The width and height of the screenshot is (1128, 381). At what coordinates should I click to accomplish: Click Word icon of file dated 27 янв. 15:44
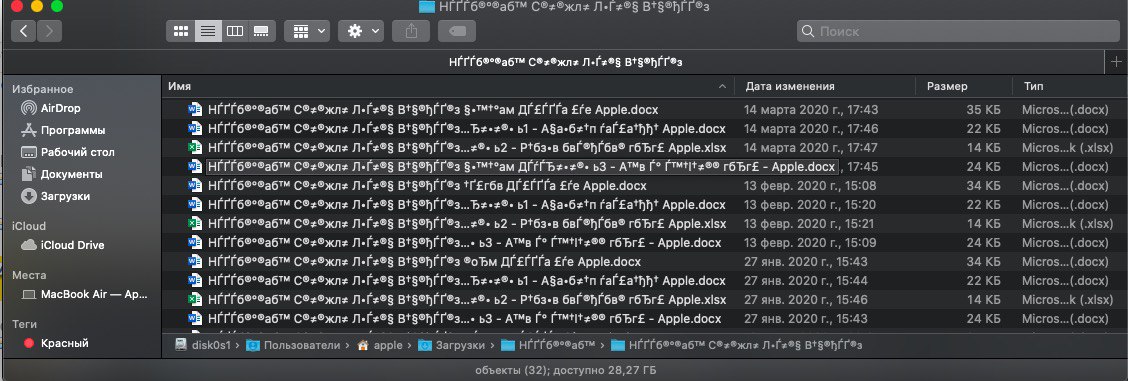point(194,280)
